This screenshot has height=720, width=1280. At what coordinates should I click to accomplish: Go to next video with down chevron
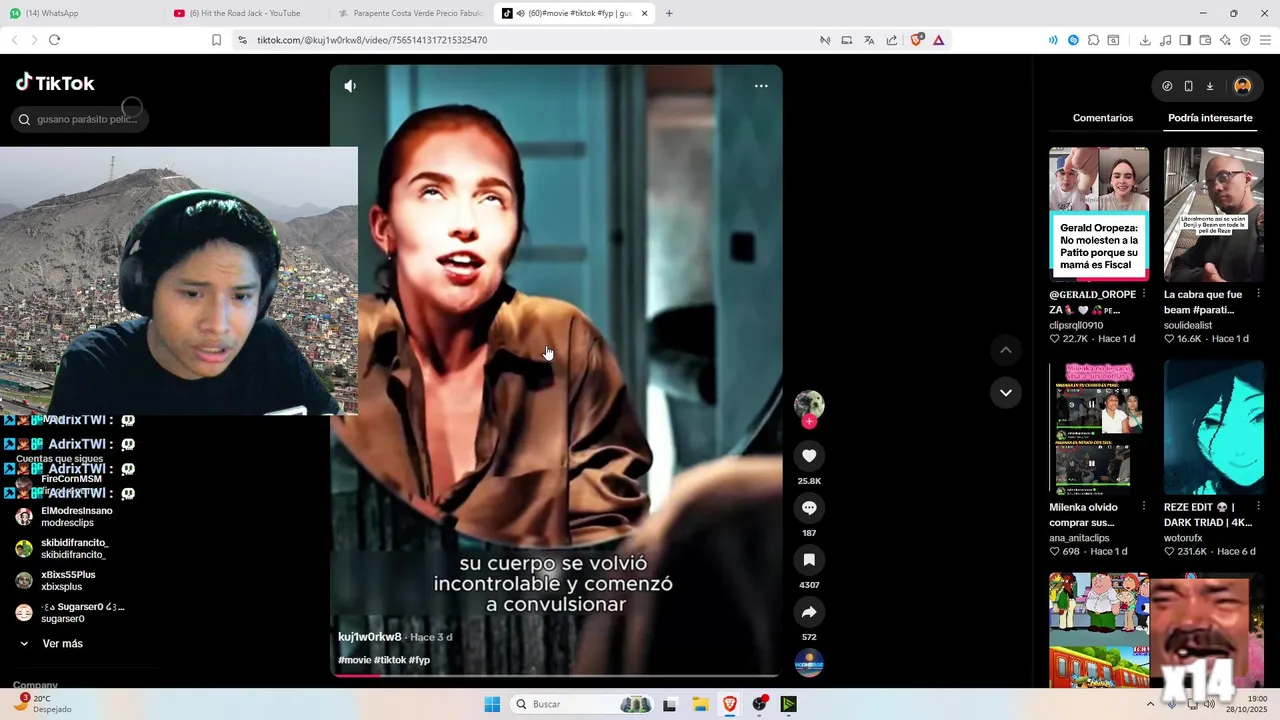[1006, 392]
